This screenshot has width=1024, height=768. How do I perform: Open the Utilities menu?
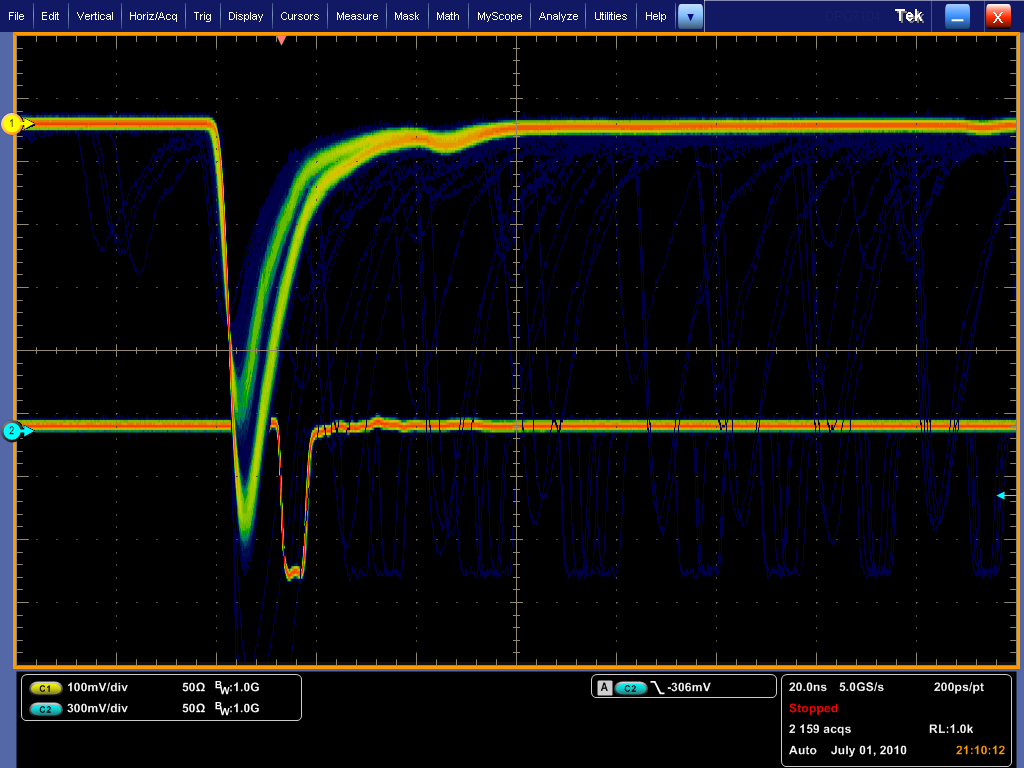click(x=611, y=16)
